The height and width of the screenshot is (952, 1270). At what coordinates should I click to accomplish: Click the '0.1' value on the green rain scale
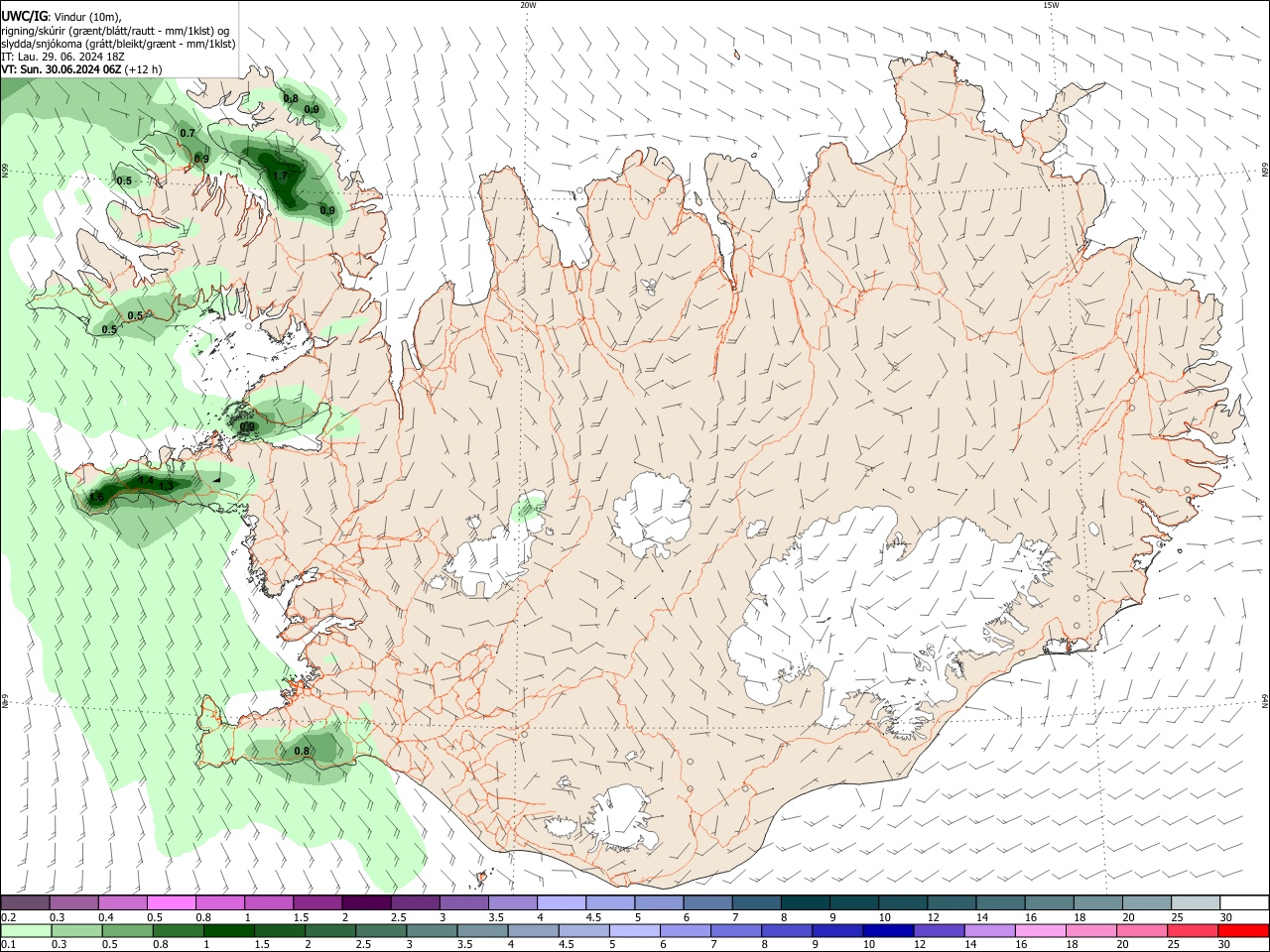coord(8,945)
